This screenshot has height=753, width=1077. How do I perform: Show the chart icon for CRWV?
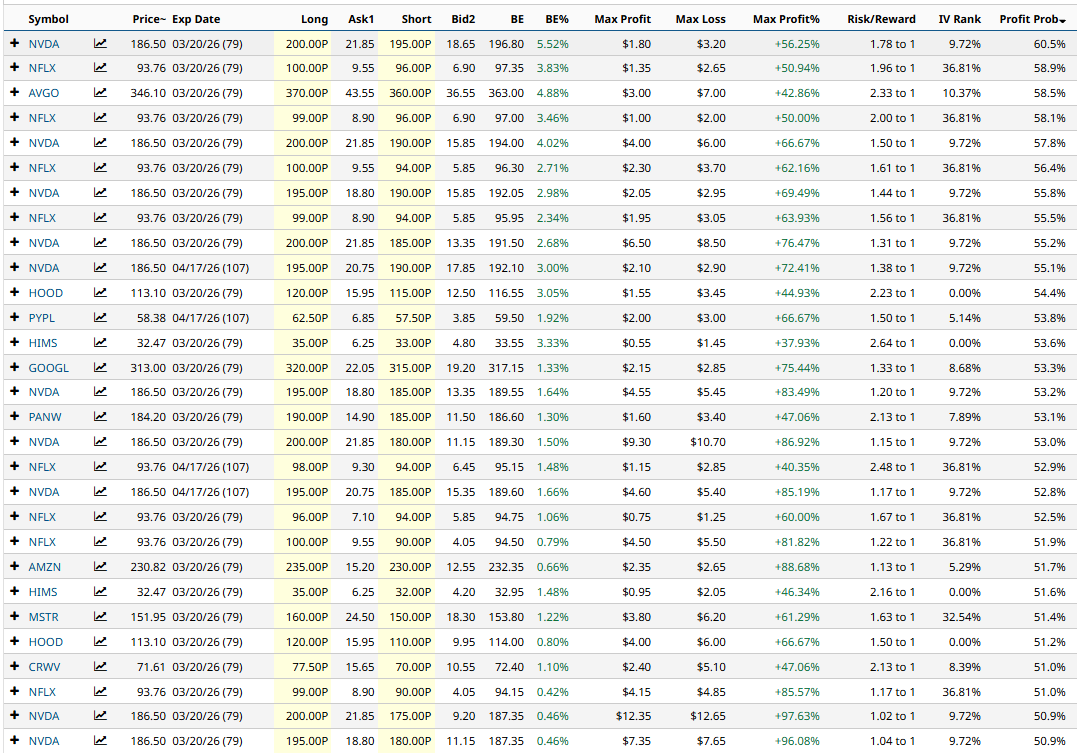(x=100, y=667)
